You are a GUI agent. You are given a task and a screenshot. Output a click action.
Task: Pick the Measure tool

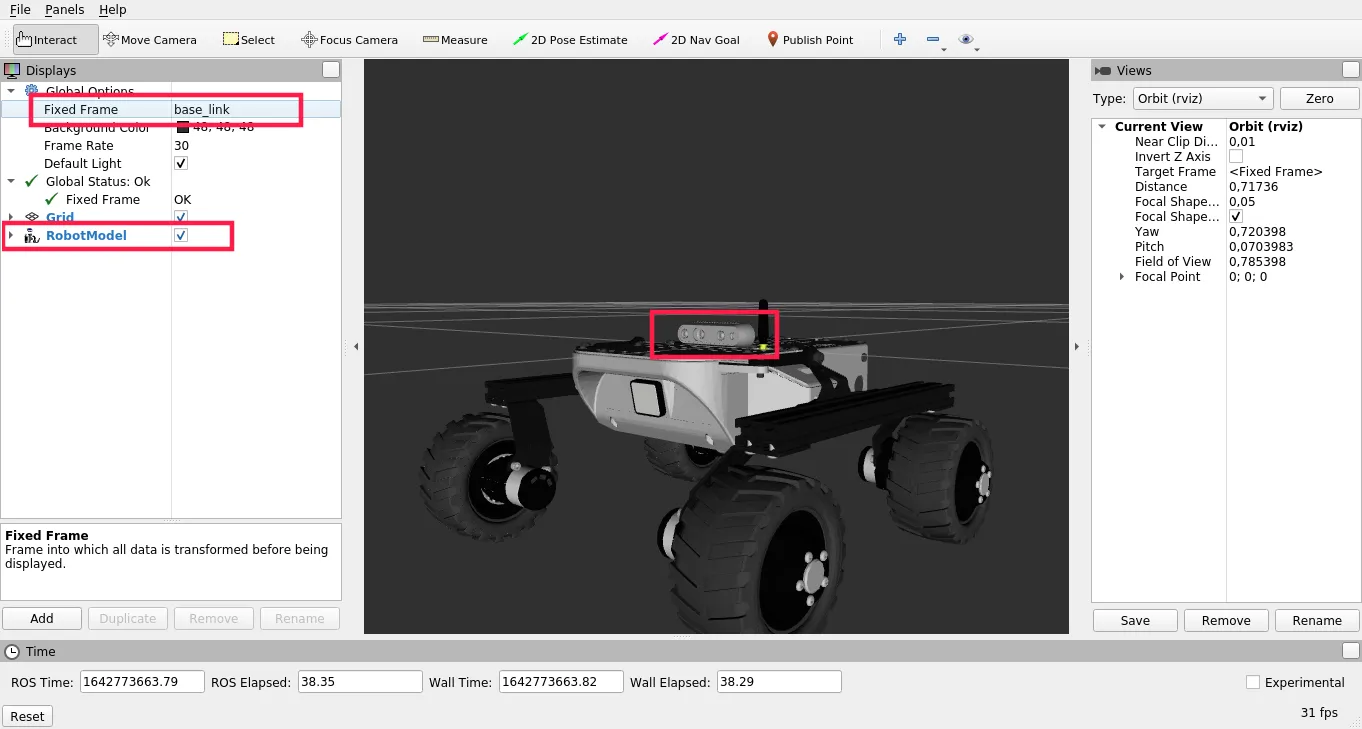click(x=455, y=40)
